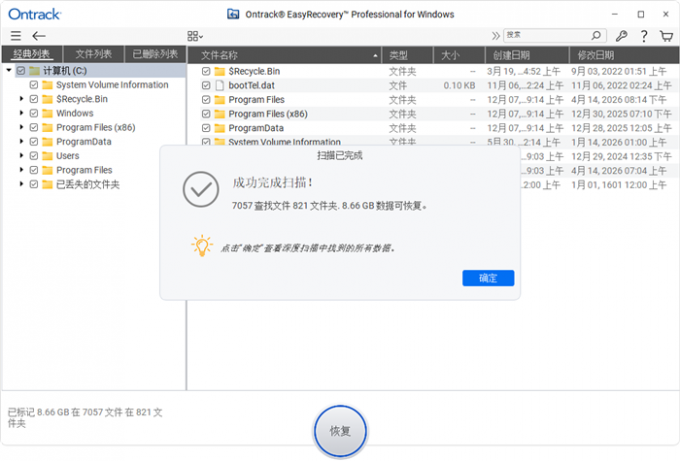Go back using the left arrow icon
The width and height of the screenshot is (680, 461).
pos(39,36)
